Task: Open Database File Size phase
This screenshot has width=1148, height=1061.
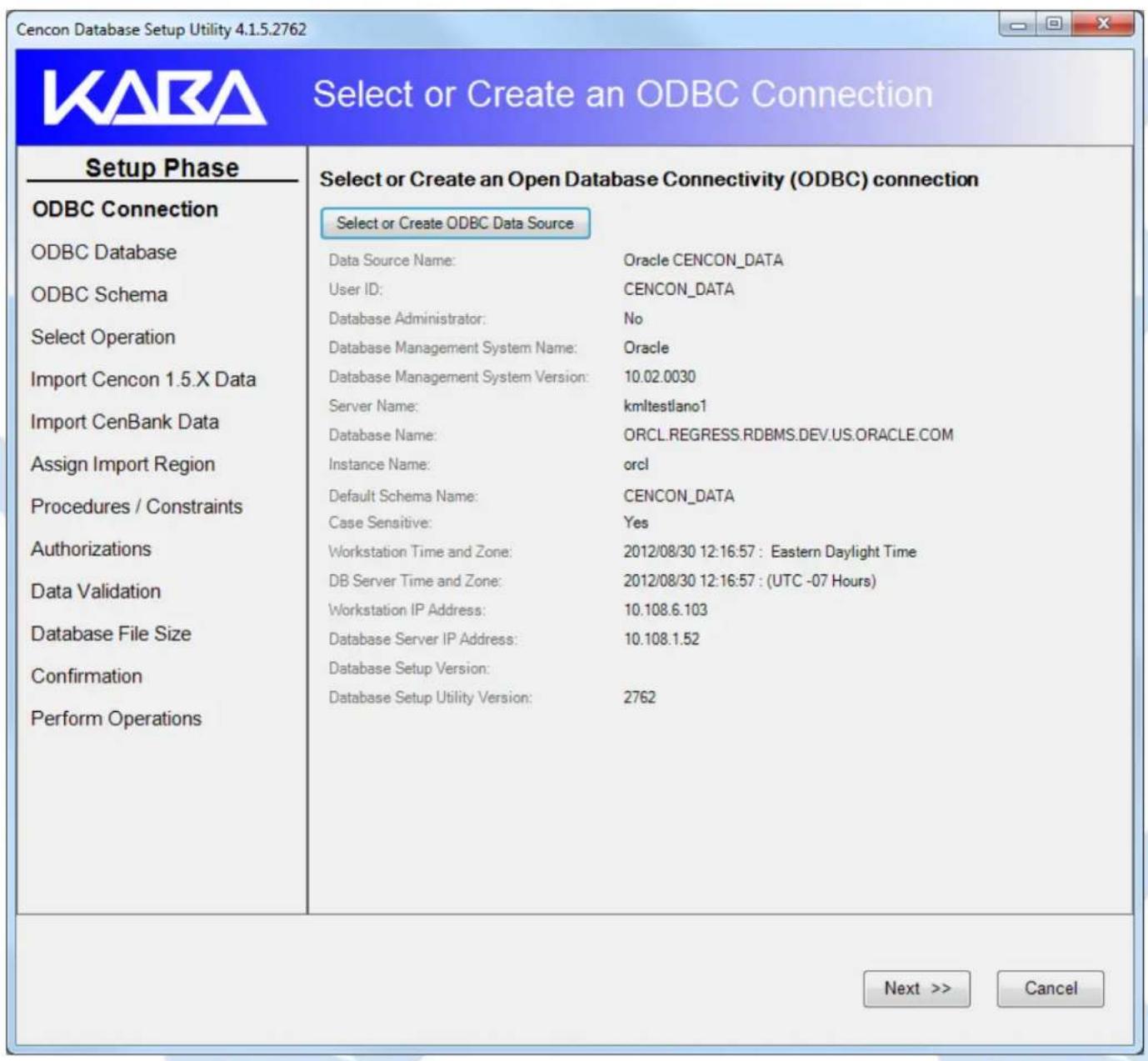Action: 111,633
